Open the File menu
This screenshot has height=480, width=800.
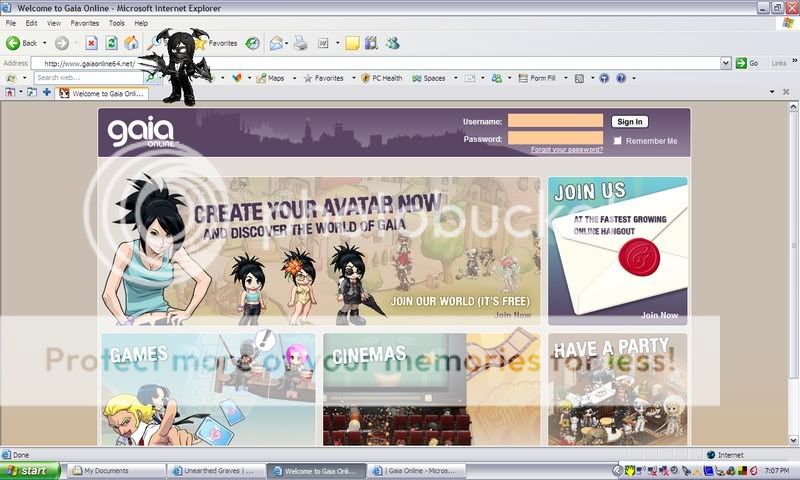point(11,23)
